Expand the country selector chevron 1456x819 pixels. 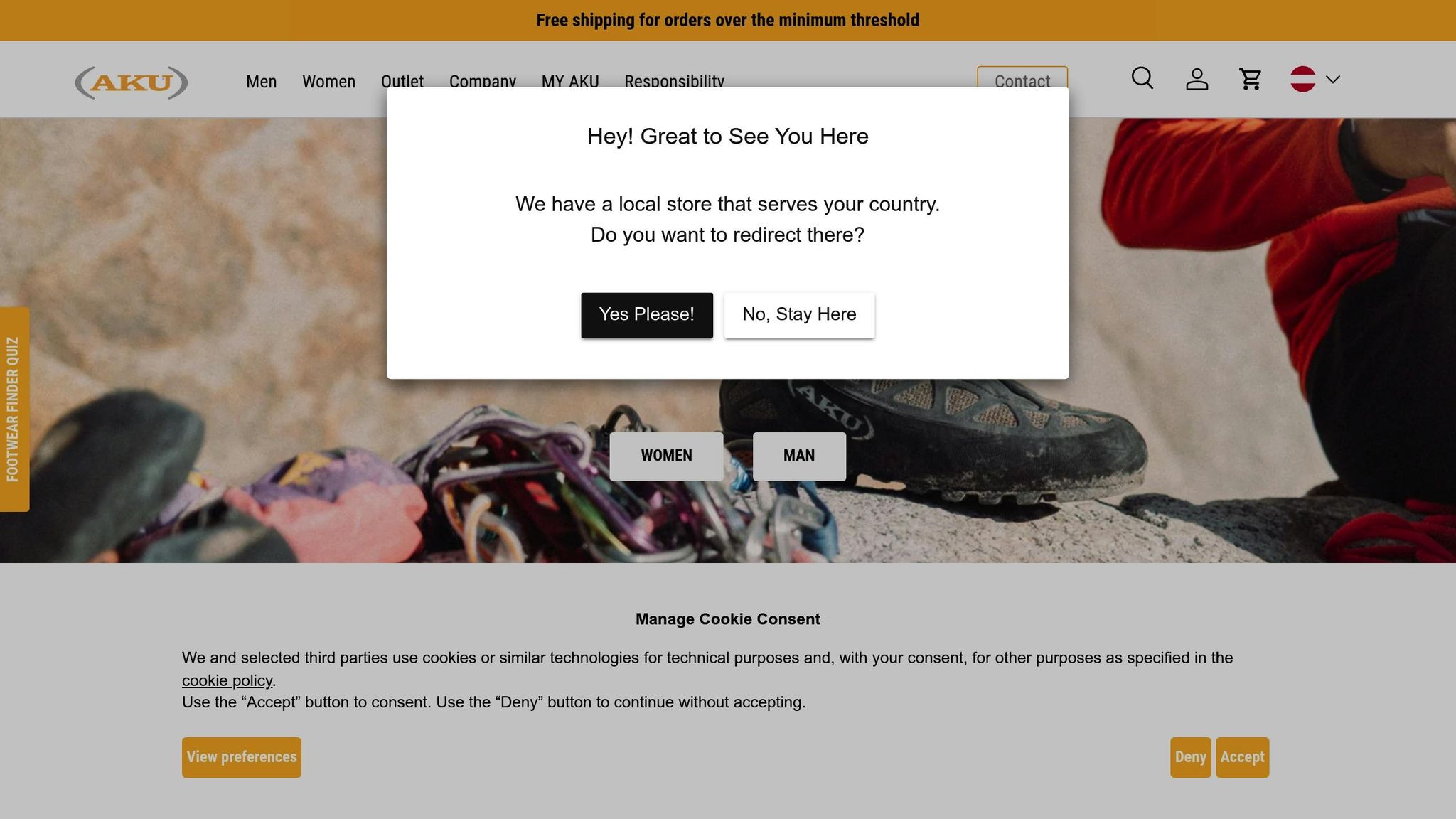point(1333,80)
